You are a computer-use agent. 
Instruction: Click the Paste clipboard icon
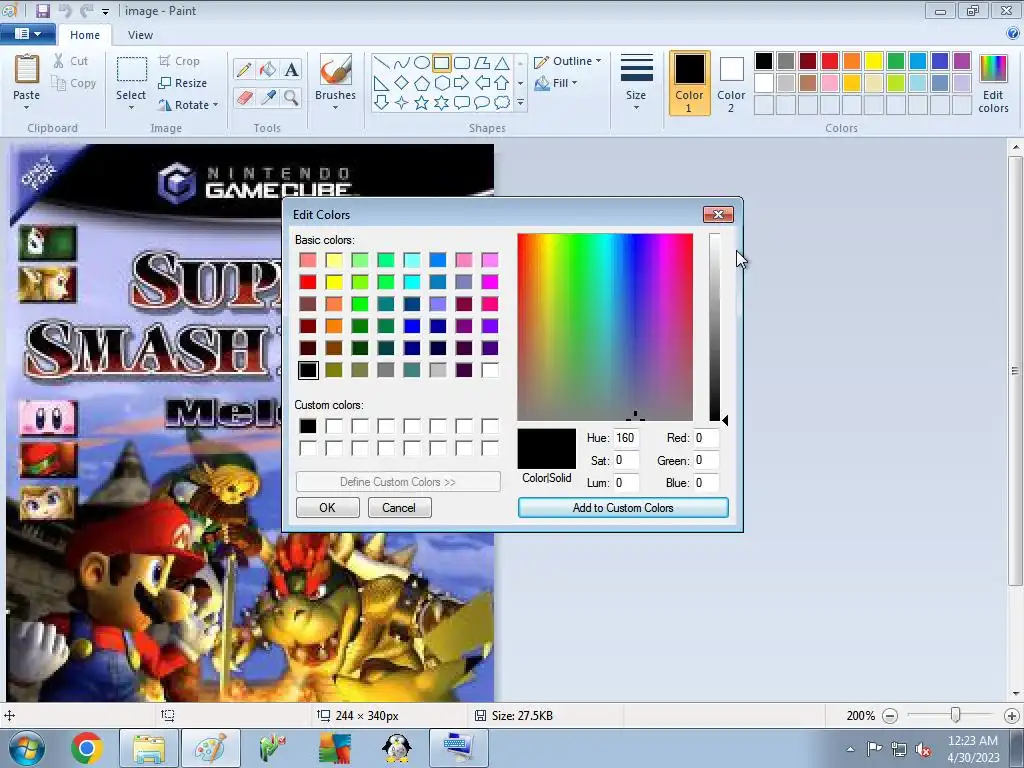[27, 69]
